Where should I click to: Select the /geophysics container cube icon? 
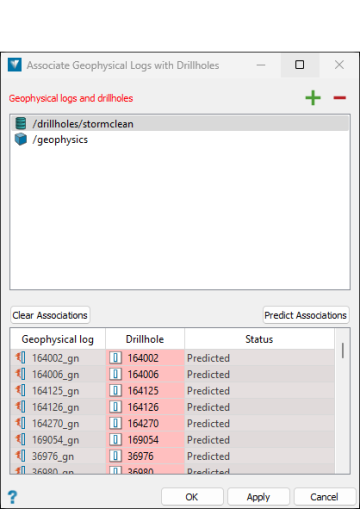(21, 139)
